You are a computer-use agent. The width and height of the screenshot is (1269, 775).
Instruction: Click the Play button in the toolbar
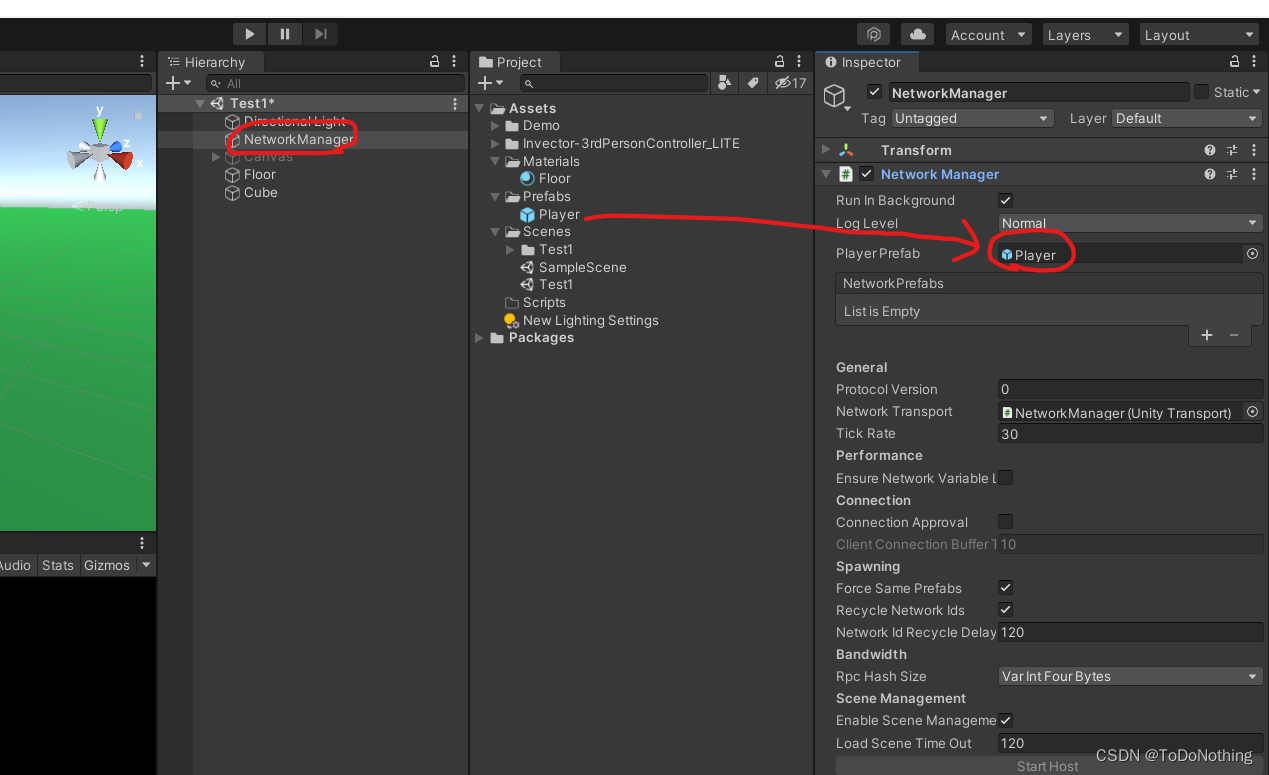coord(250,34)
